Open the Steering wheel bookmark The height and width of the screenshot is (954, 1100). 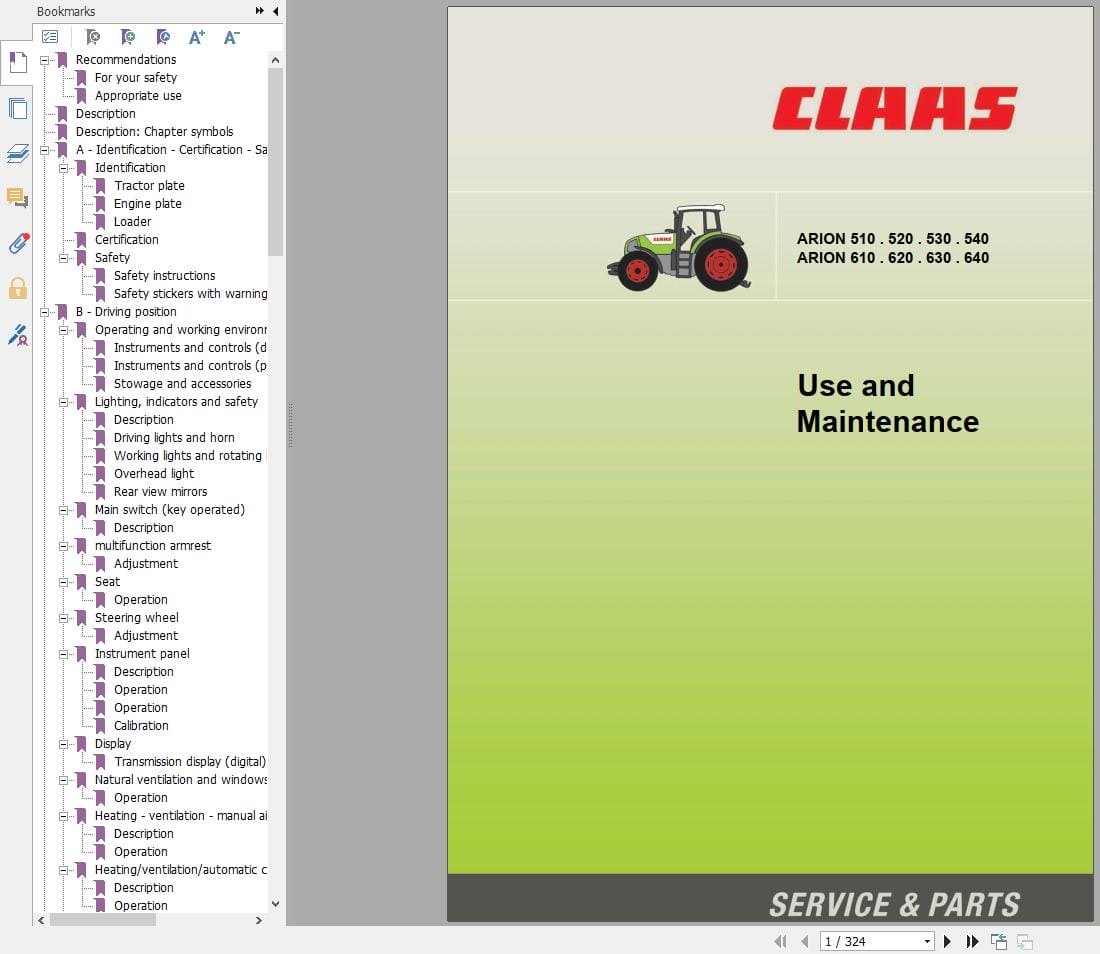point(137,618)
